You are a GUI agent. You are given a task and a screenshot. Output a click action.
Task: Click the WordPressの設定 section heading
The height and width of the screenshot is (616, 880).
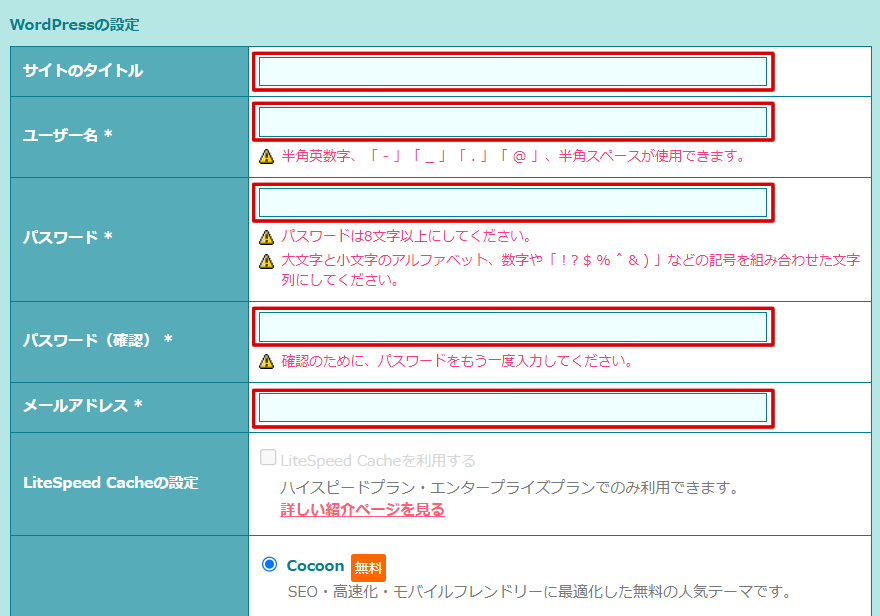[x=75, y=24]
